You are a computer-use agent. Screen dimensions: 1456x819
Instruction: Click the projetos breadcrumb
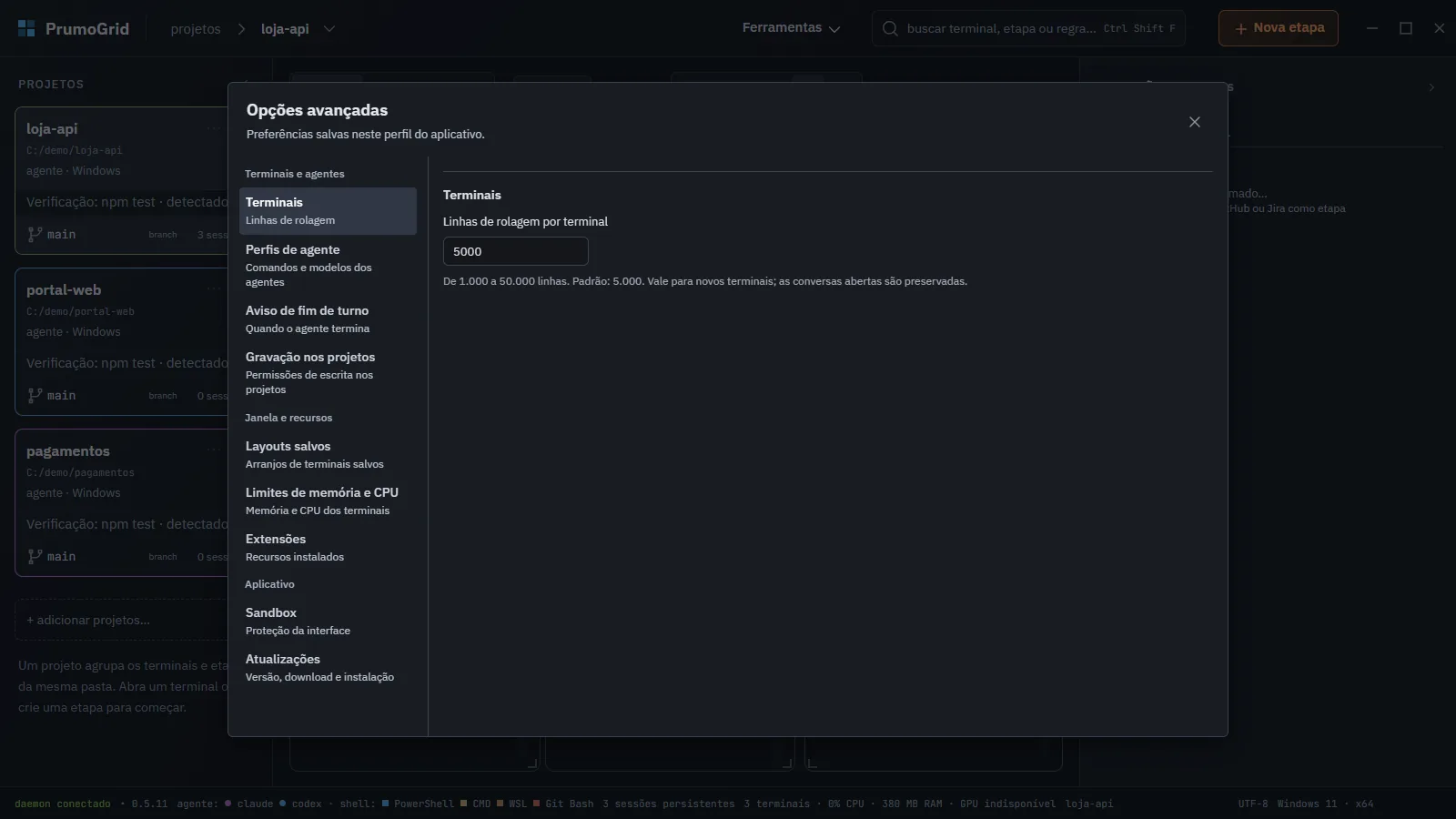click(196, 29)
